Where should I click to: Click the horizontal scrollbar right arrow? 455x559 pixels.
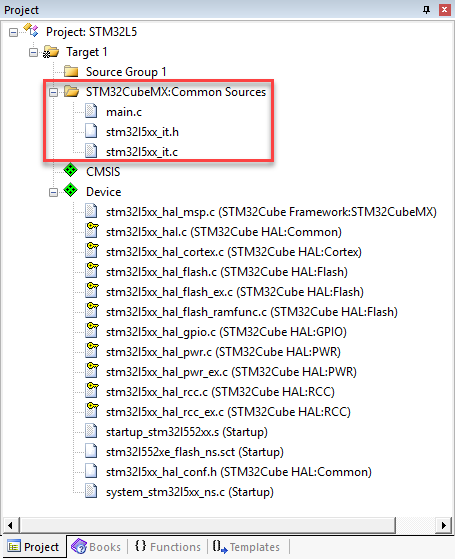point(443,525)
